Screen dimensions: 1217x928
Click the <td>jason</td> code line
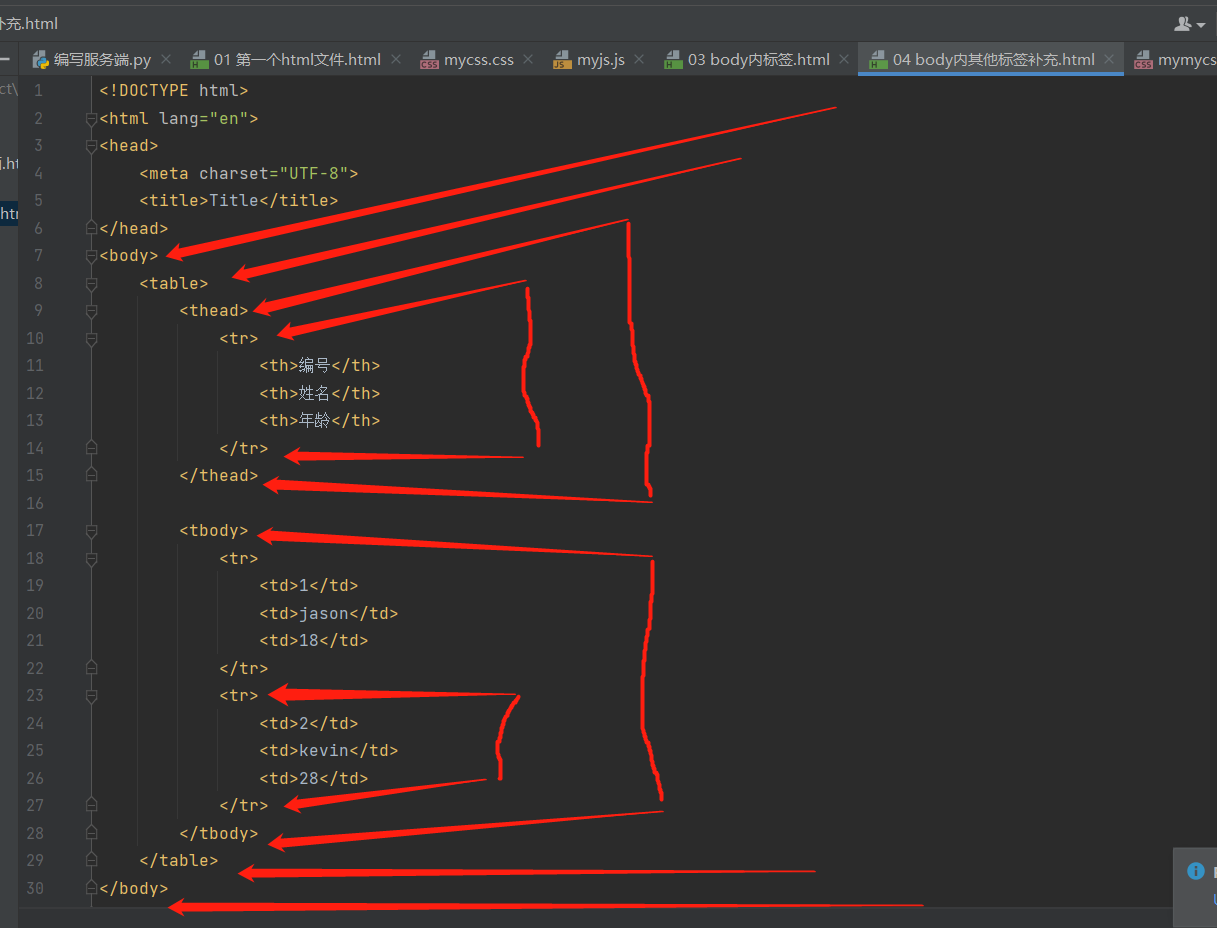[329, 613]
